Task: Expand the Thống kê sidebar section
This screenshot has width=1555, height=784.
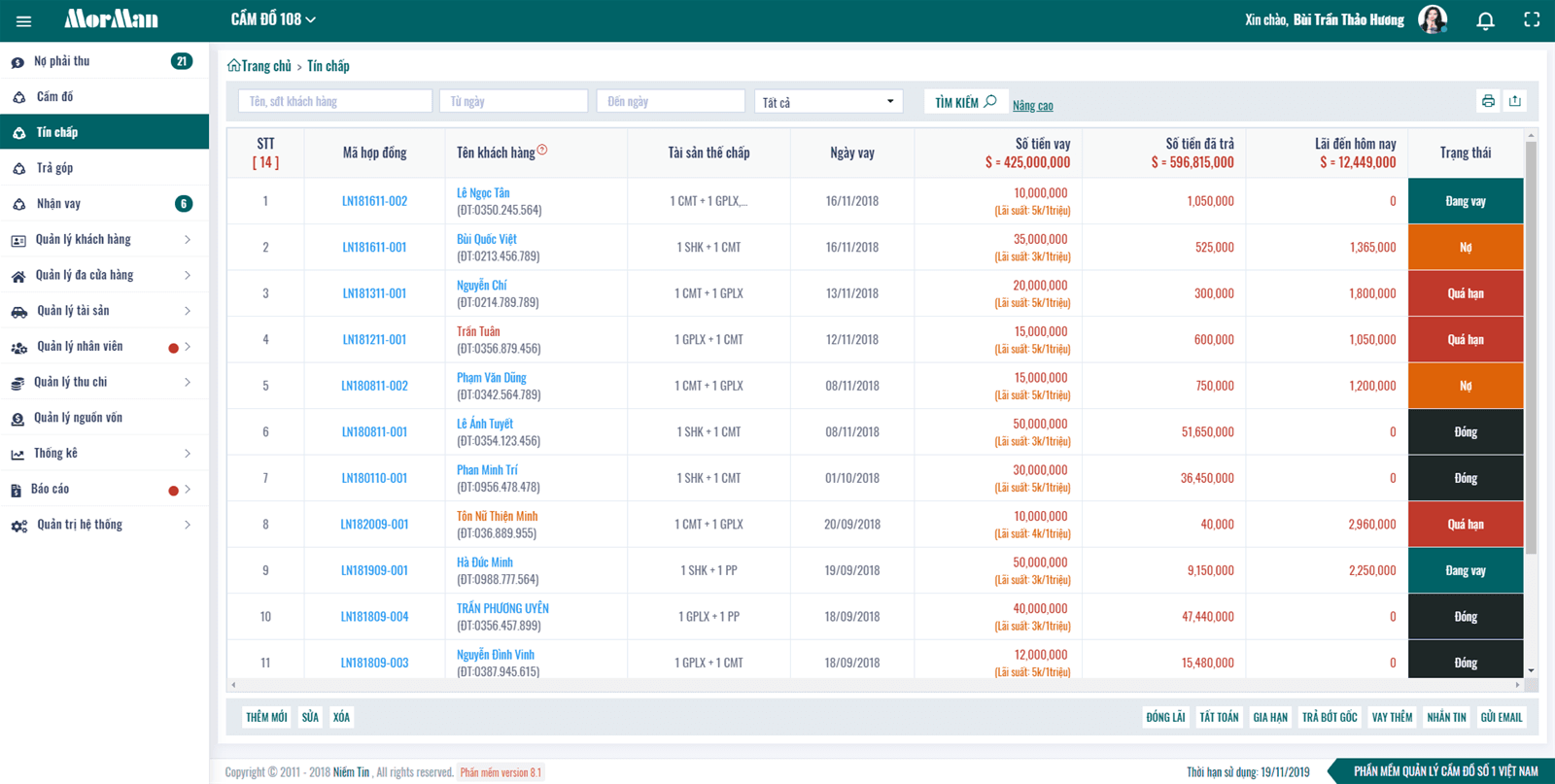Action: click(104, 454)
